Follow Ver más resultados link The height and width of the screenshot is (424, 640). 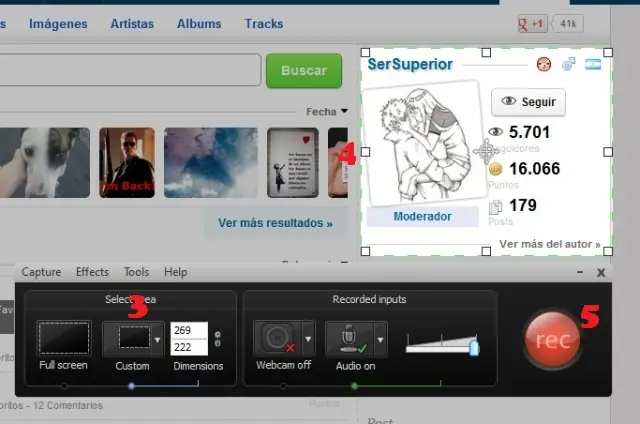275,223
